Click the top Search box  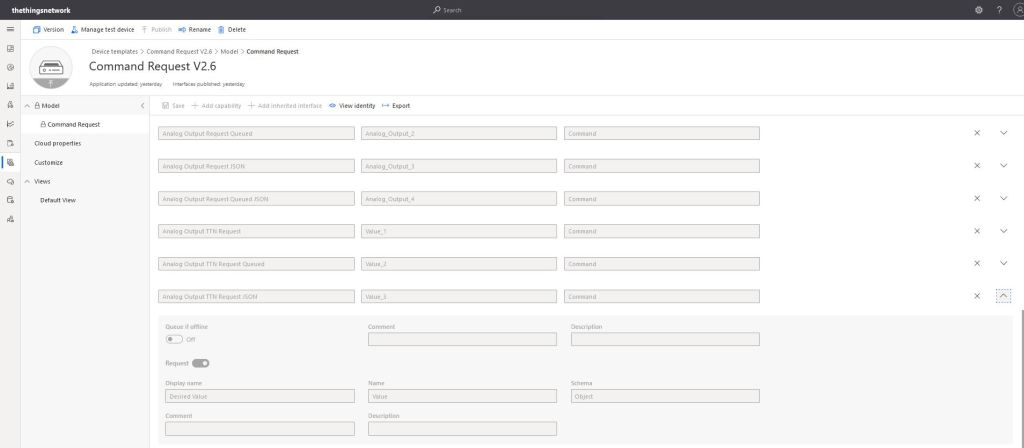point(511,9)
